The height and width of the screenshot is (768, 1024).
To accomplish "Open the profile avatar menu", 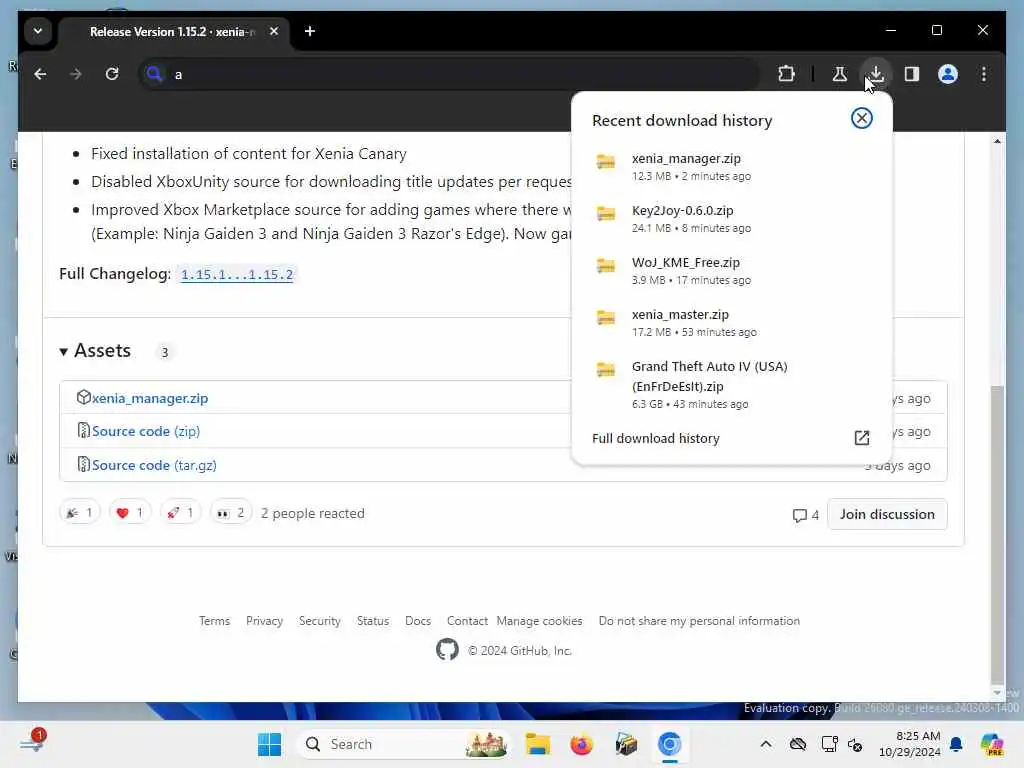I will click(x=948, y=74).
